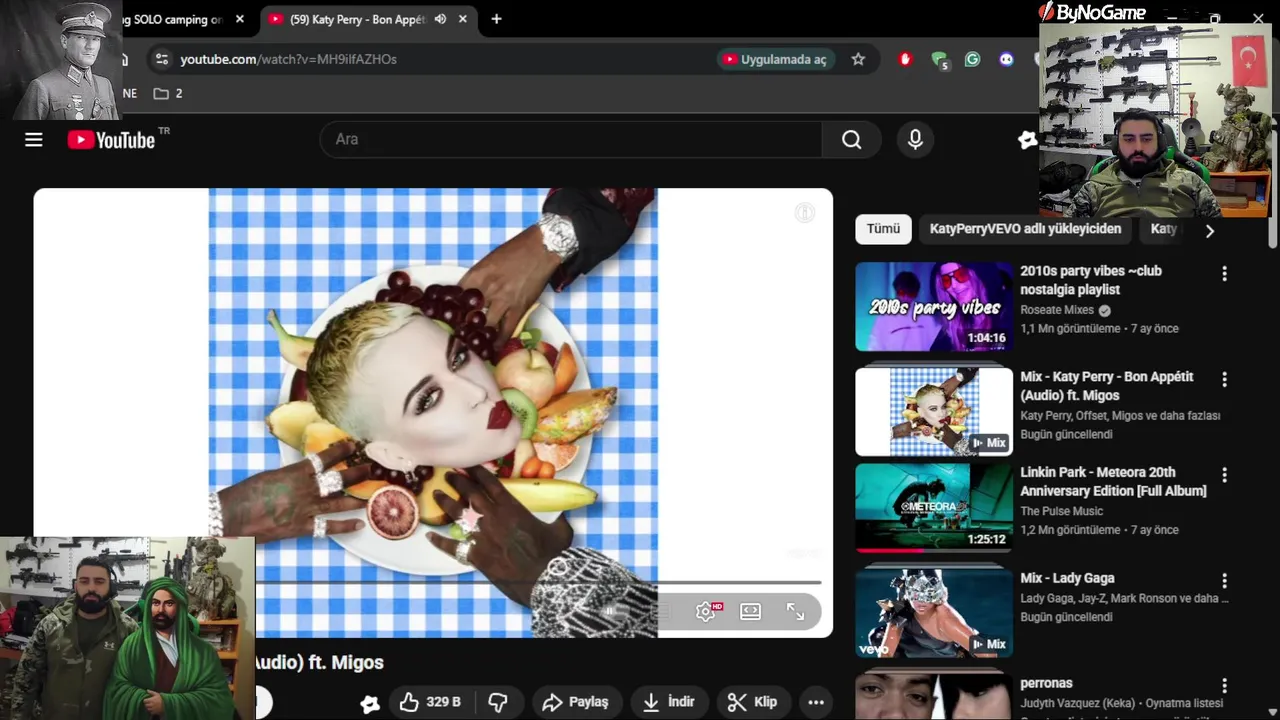
Task: Toggle theater mode in the player
Action: pyautogui.click(x=750, y=611)
